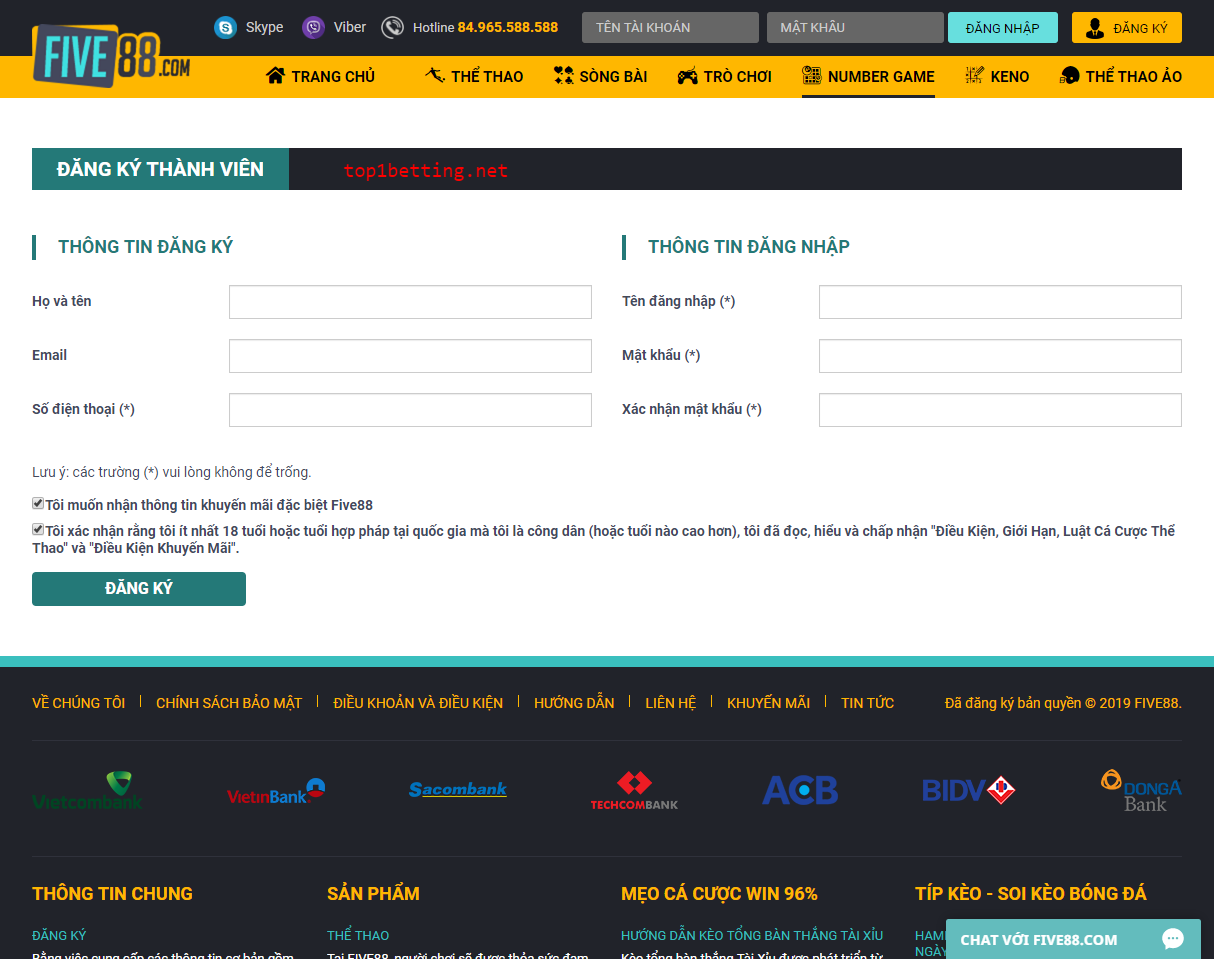Open Hướng Dẫn Kèo Tổng Bàn Thắng Tài Xỉu link

tap(752, 935)
